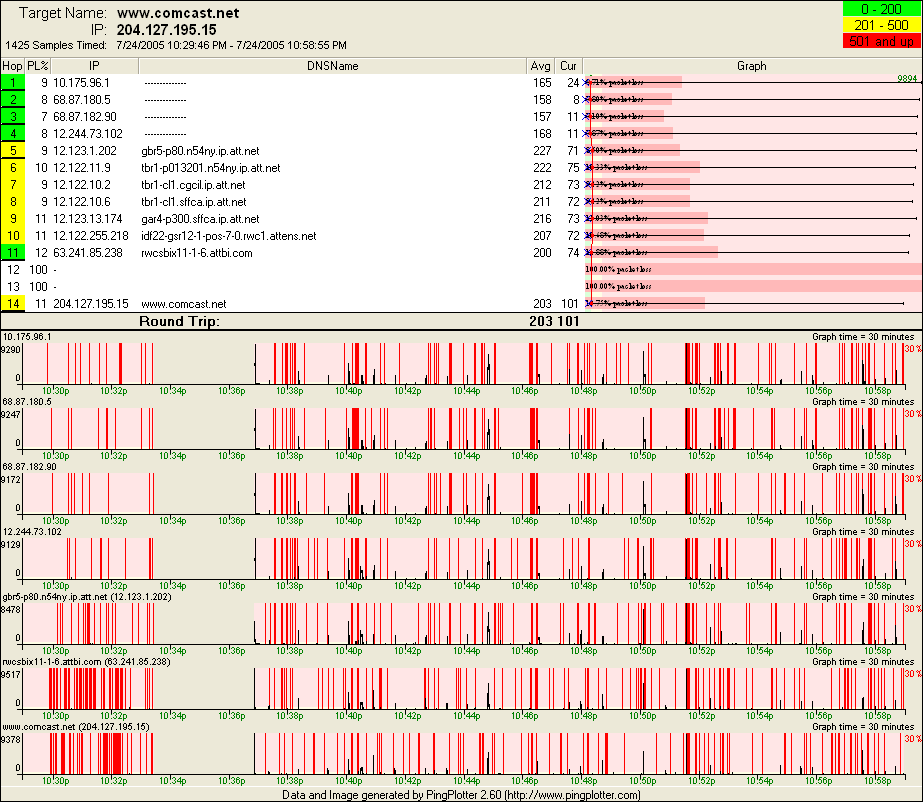The width and height of the screenshot is (923, 802).
Task: Select hop 12 number cell
Action: tap(13, 270)
